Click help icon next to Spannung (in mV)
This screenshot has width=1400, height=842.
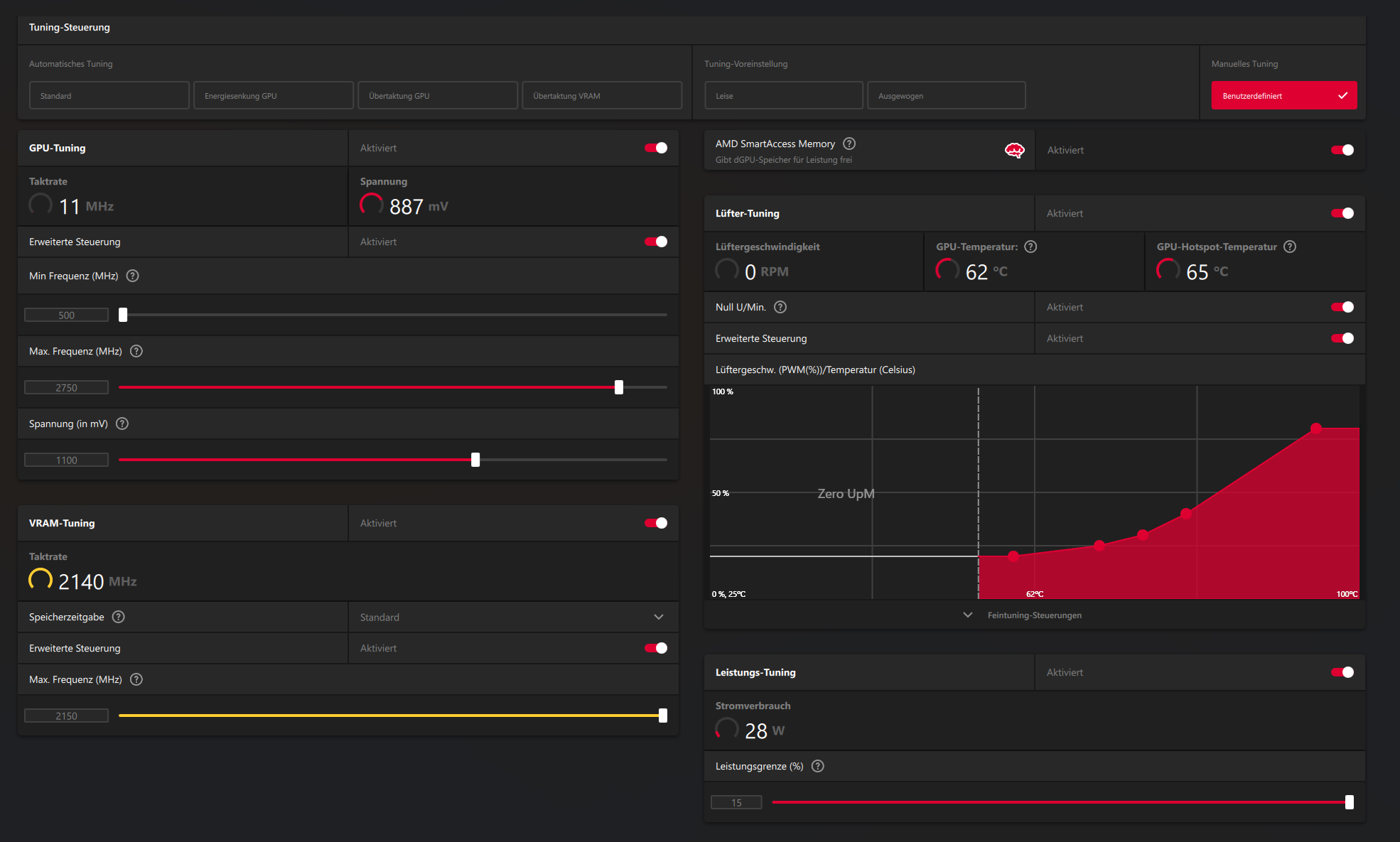click(x=122, y=423)
